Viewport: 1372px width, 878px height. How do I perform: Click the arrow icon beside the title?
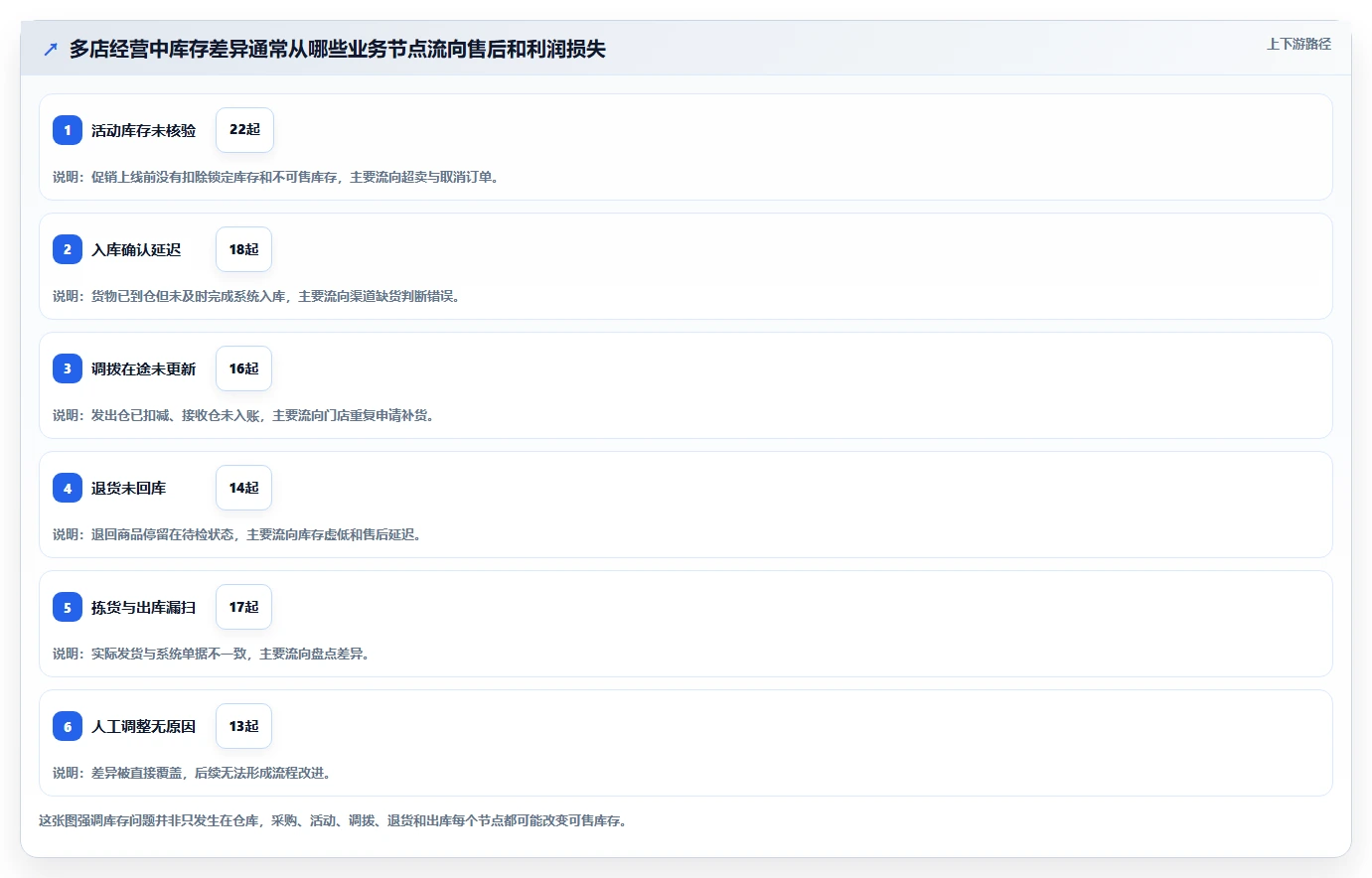51,49
